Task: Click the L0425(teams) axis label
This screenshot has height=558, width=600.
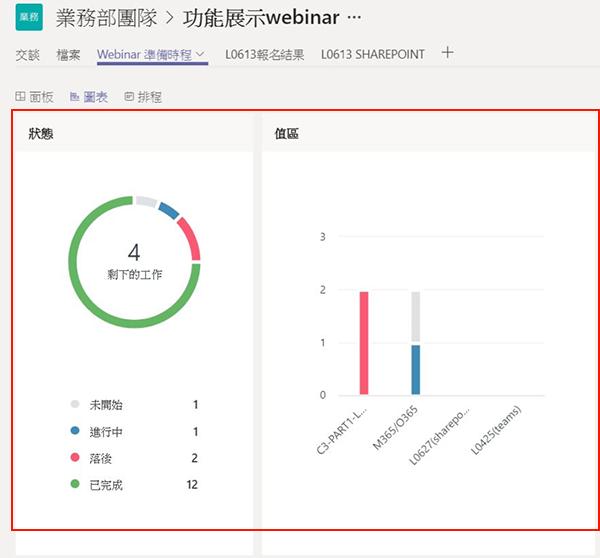Action: pyautogui.click(x=496, y=430)
